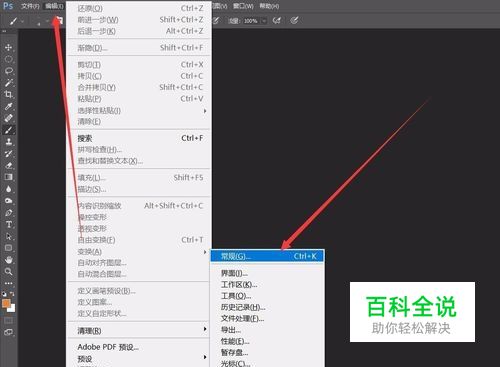Choose 性能(E)... in preferences submenu

(x=267, y=341)
